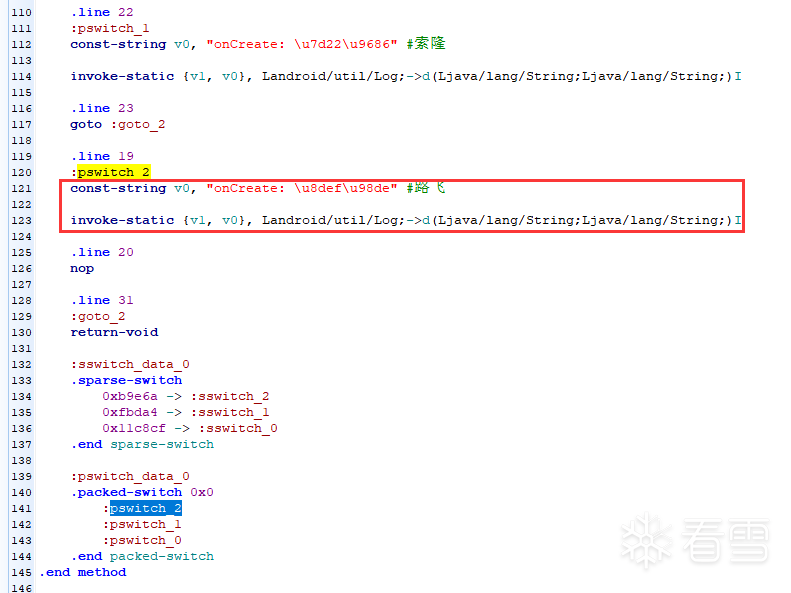
Task: Click the :goto_2 target on line 117
Action: point(138,125)
